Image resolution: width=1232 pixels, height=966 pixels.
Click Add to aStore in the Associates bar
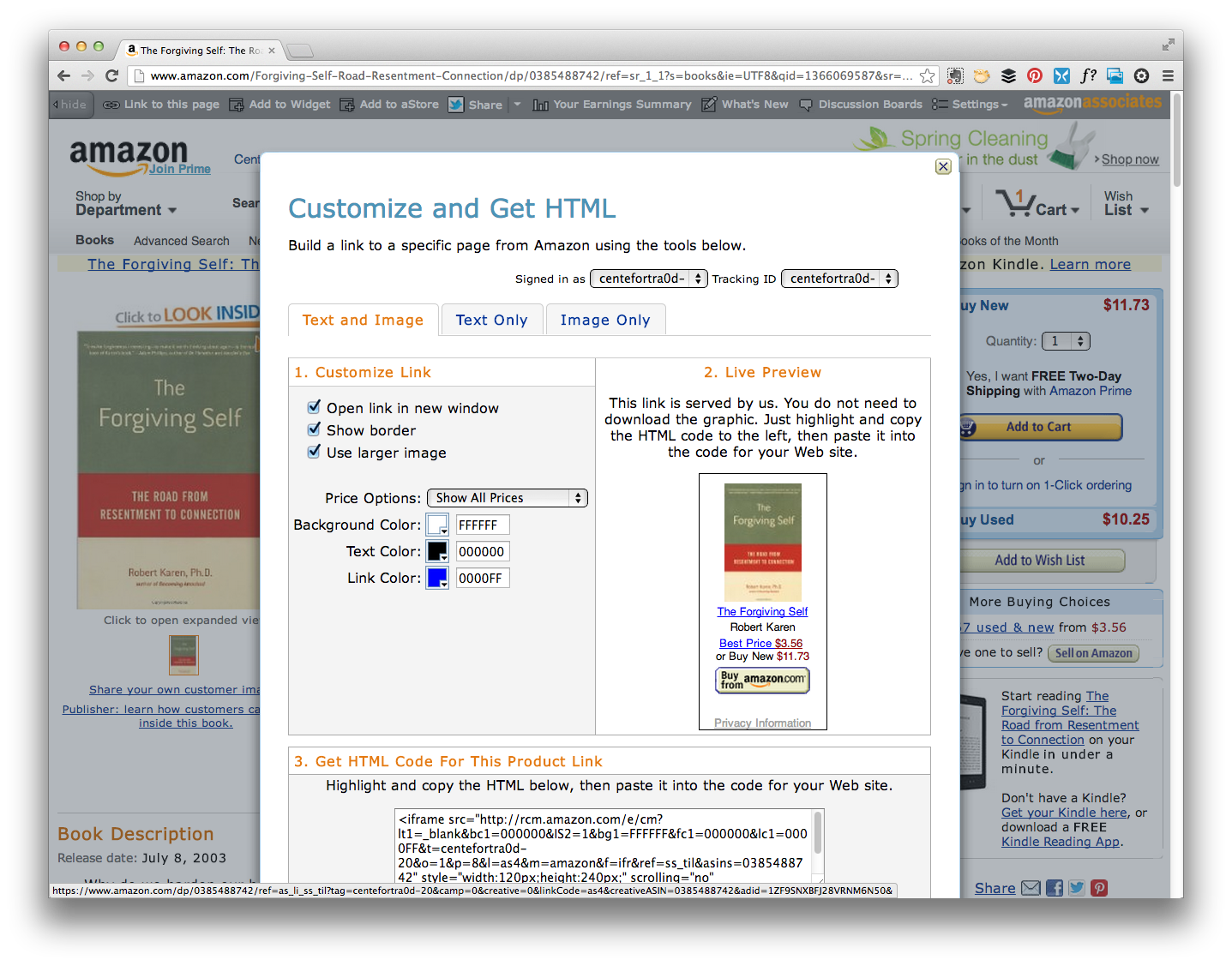tap(389, 105)
